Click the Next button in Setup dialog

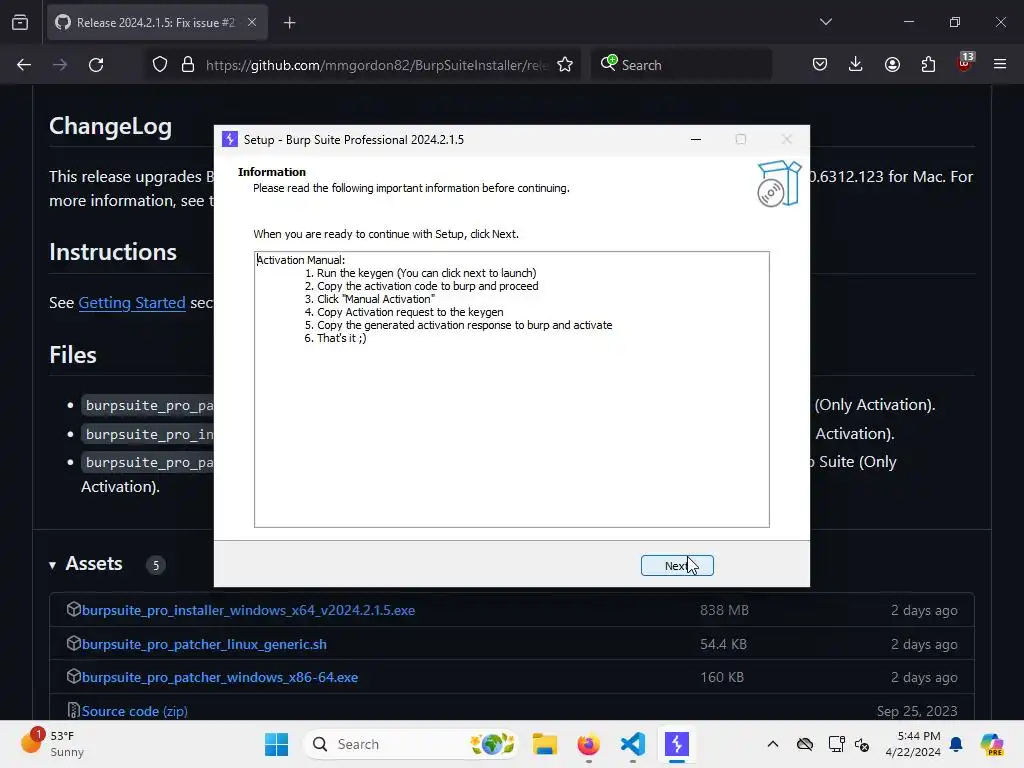pyautogui.click(x=677, y=566)
